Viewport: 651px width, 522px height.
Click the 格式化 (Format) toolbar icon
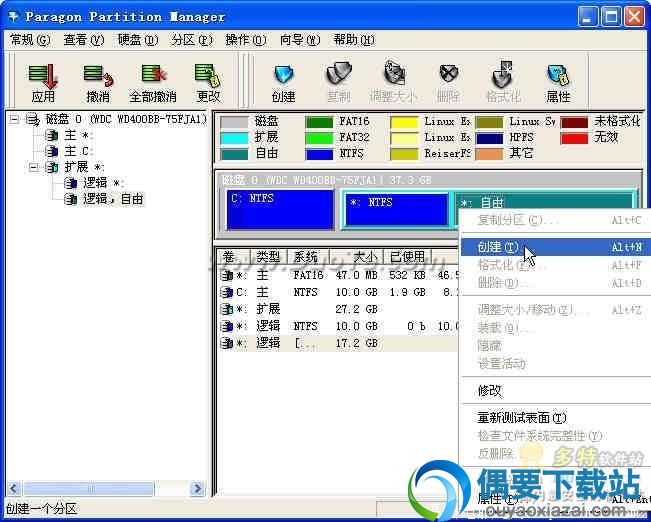(503, 75)
